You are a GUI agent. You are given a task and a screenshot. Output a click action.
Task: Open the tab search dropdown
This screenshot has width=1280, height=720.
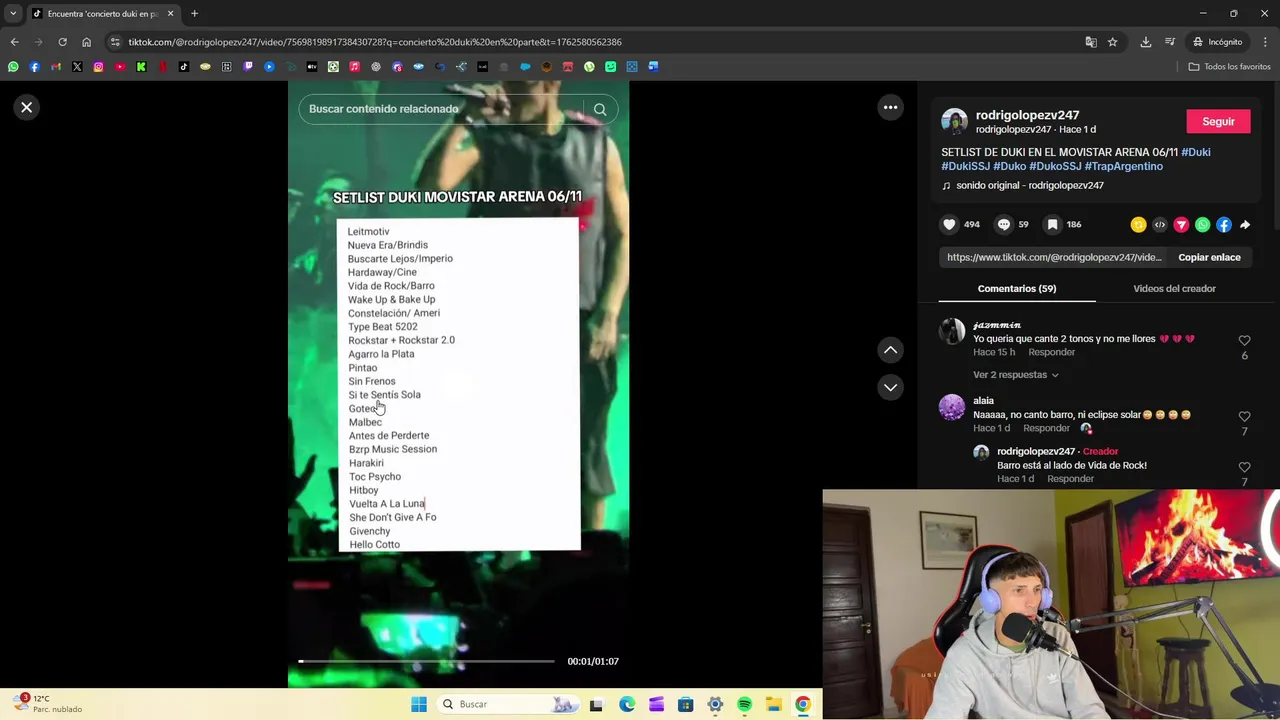pos(13,14)
